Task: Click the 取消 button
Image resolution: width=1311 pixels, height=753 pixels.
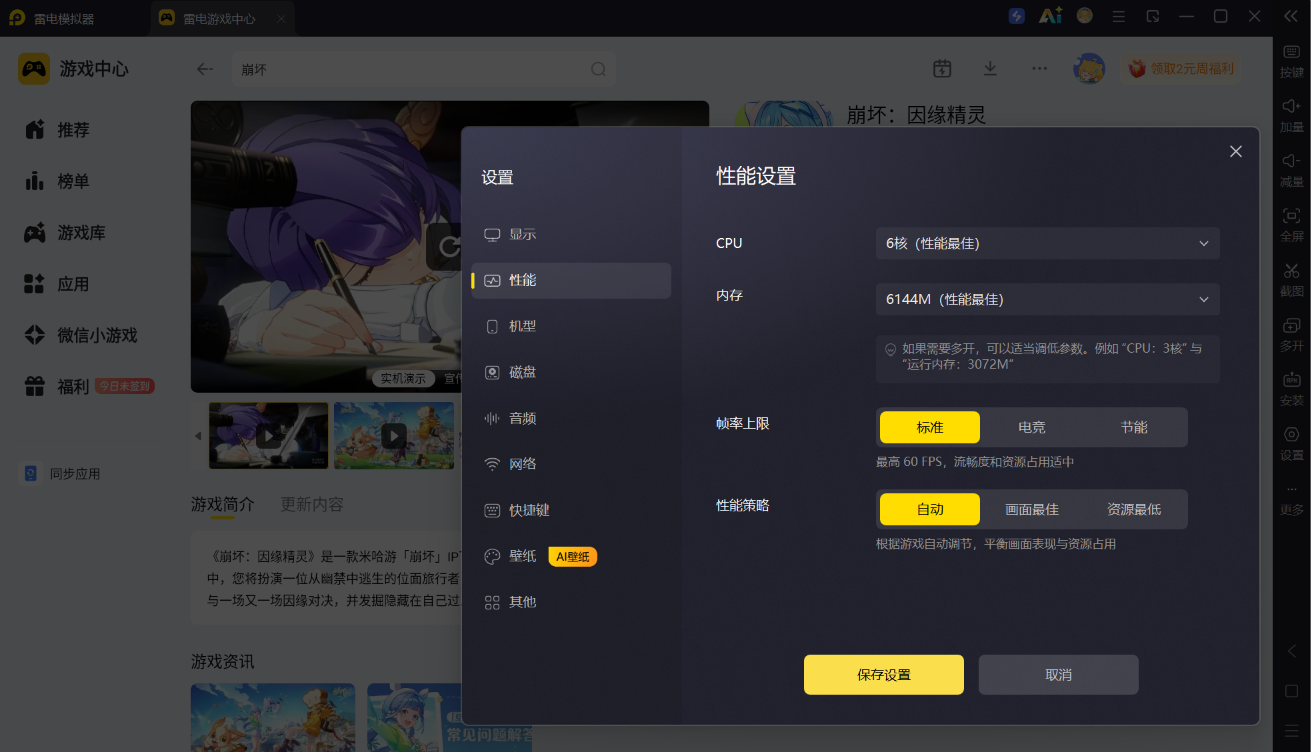Action: [1058, 675]
